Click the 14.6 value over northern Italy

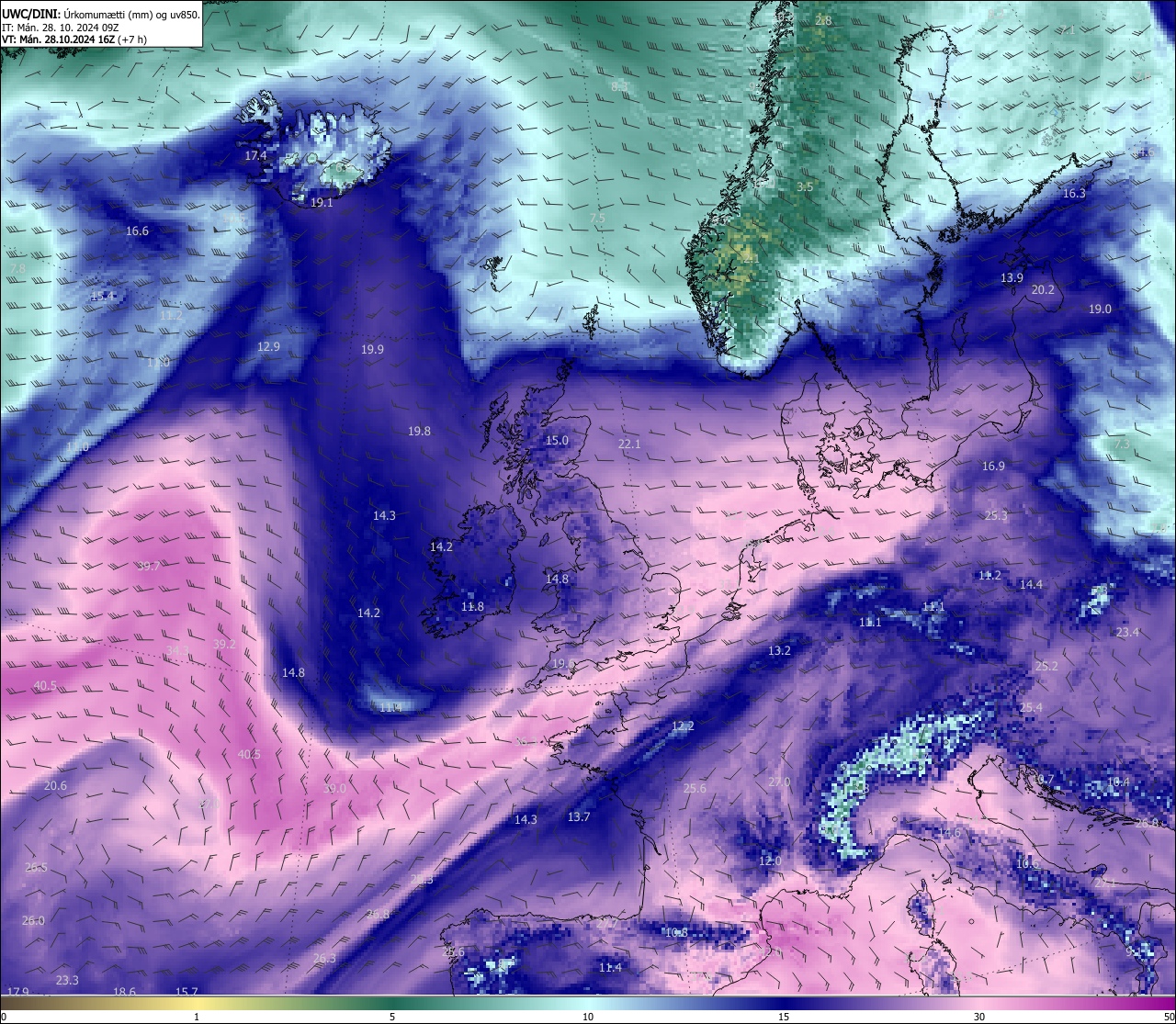949,833
